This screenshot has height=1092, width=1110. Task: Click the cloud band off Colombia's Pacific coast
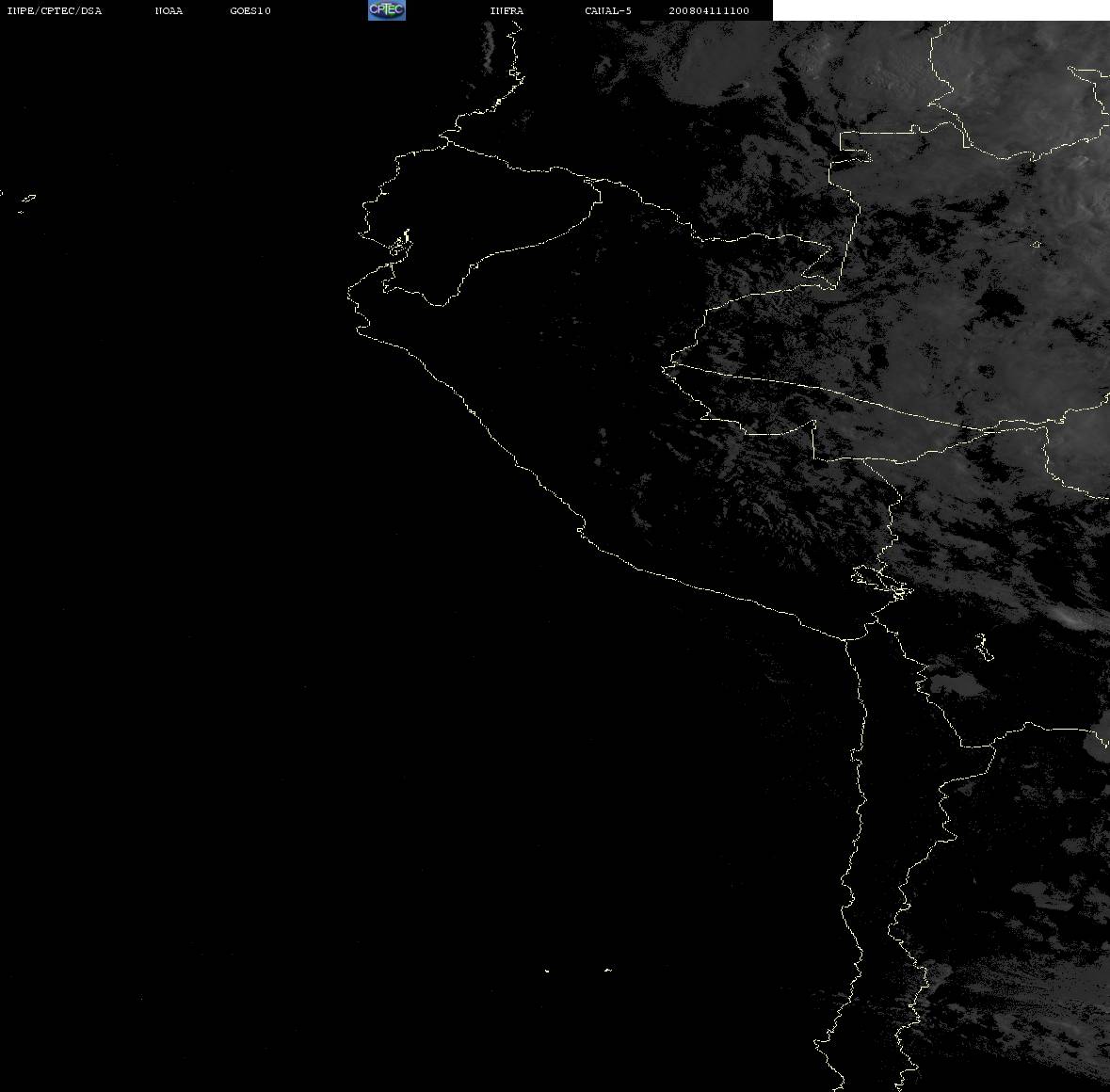(489, 47)
